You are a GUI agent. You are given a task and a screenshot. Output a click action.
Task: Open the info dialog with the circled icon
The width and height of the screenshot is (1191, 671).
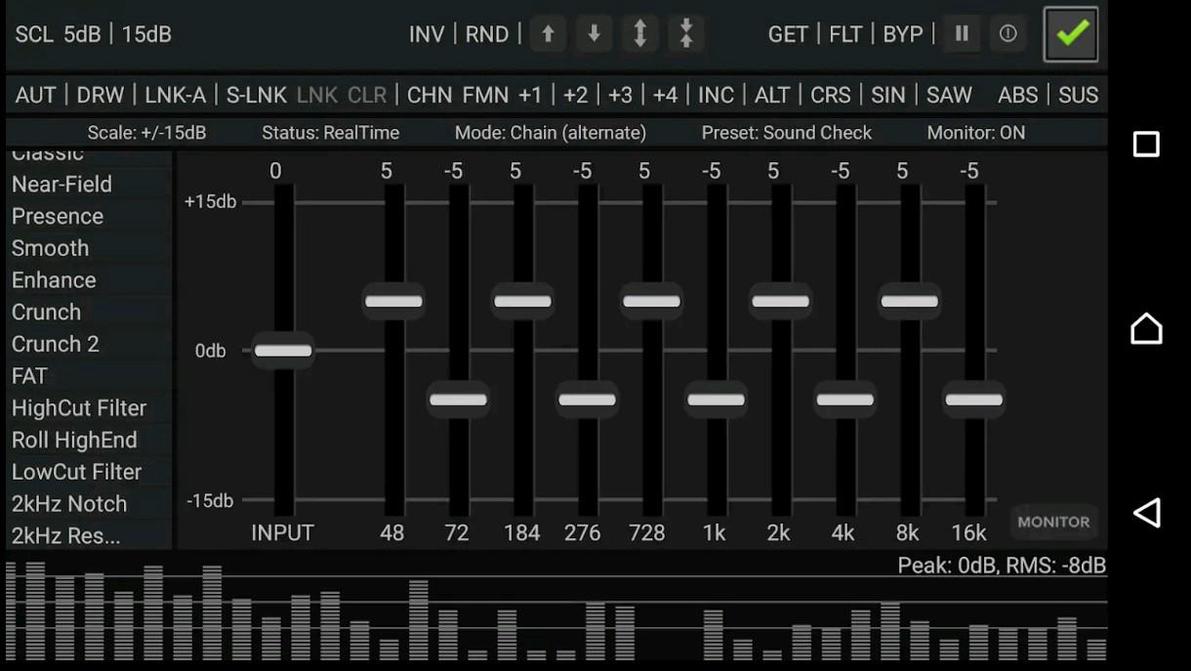click(x=1008, y=33)
